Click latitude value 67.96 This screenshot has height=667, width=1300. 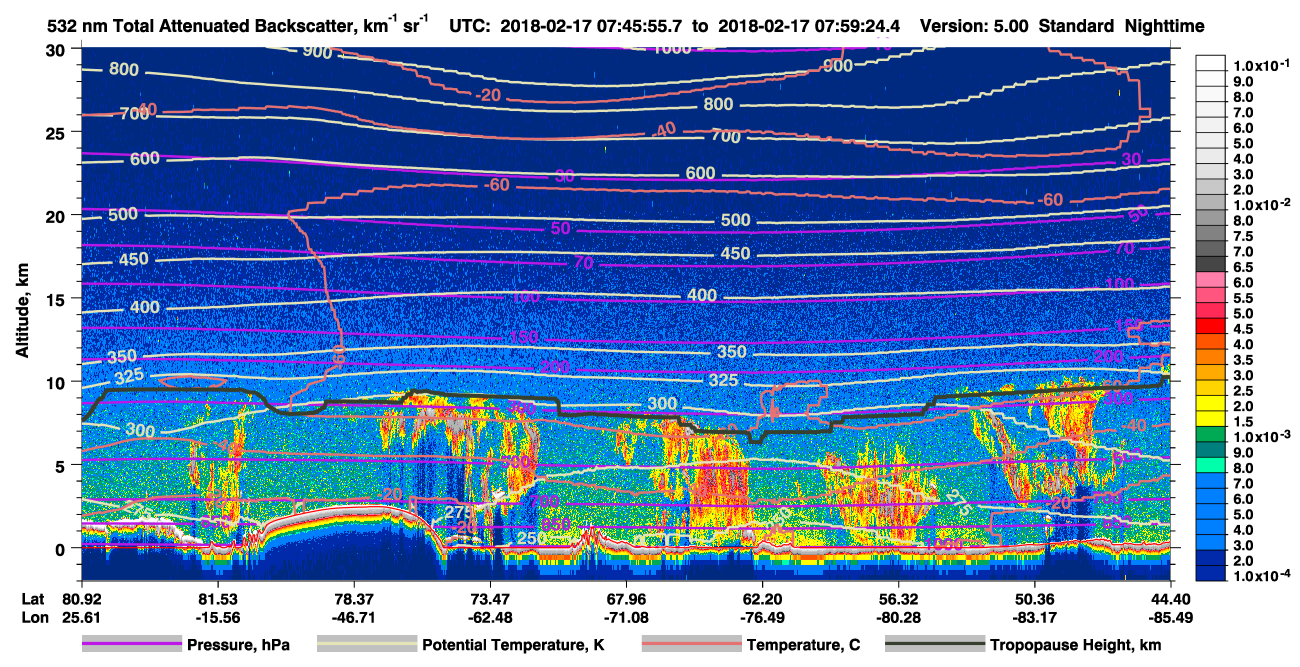[626, 598]
